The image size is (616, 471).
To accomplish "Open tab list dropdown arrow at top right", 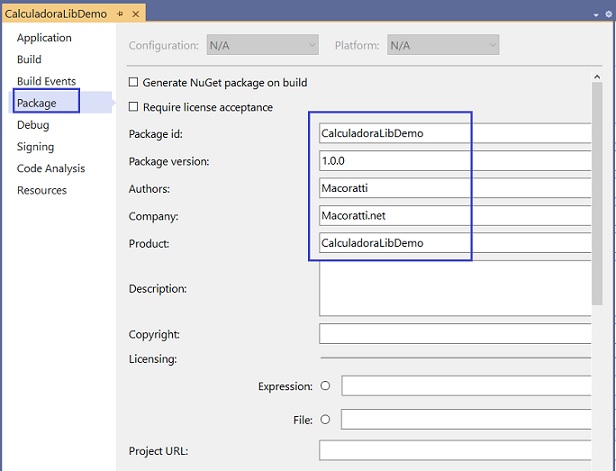I will click(x=596, y=15).
